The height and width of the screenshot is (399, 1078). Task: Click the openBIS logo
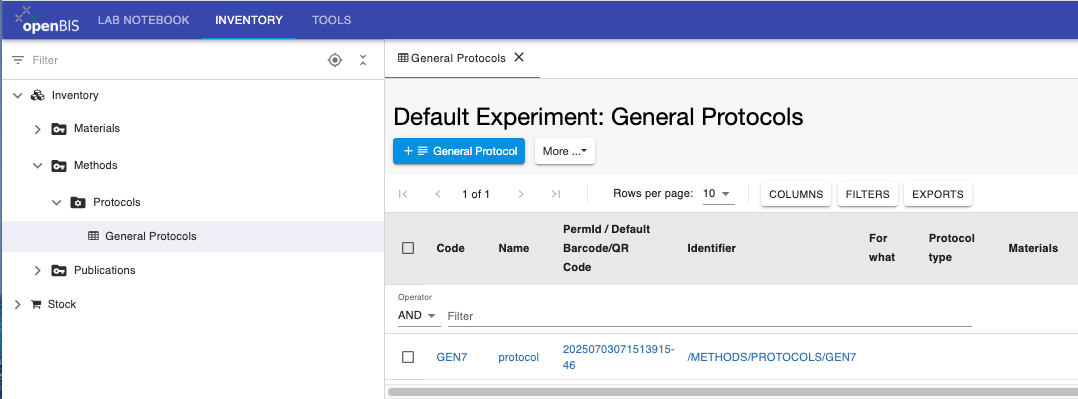click(47, 20)
